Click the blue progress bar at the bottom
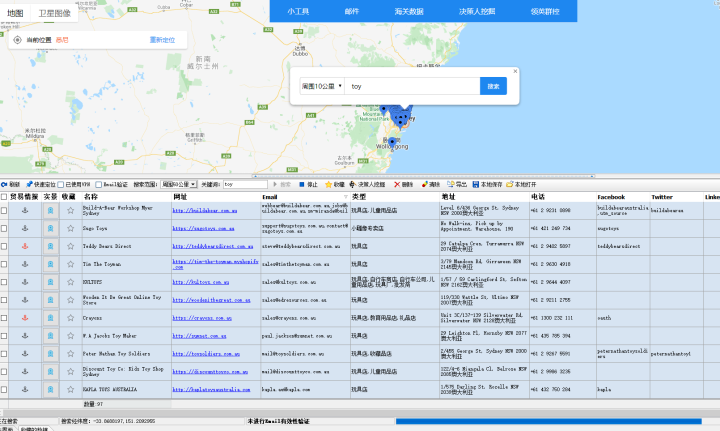Image resolution: width=720 pixels, height=431 pixels. tap(549, 421)
